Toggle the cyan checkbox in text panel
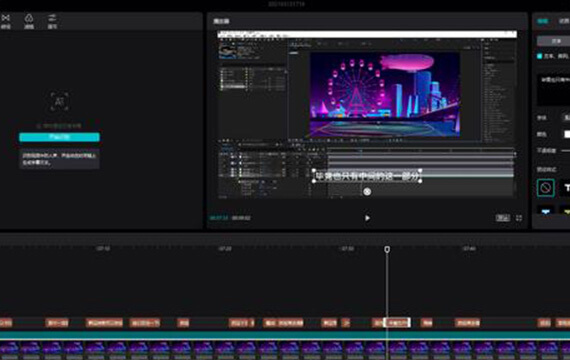570x360 pixels. click(x=539, y=56)
